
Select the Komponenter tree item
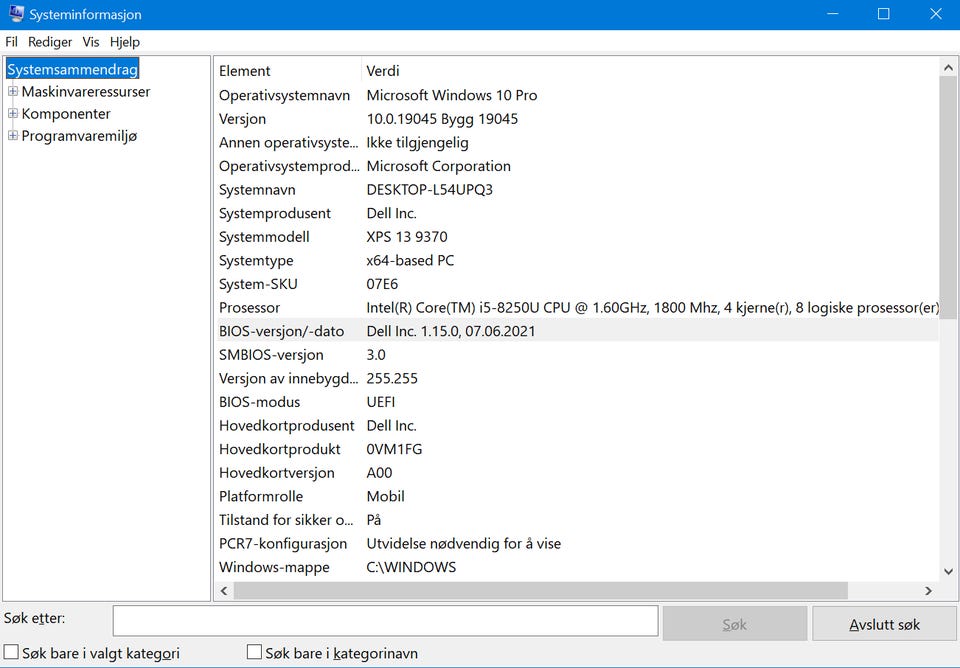(x=66, y=113)
